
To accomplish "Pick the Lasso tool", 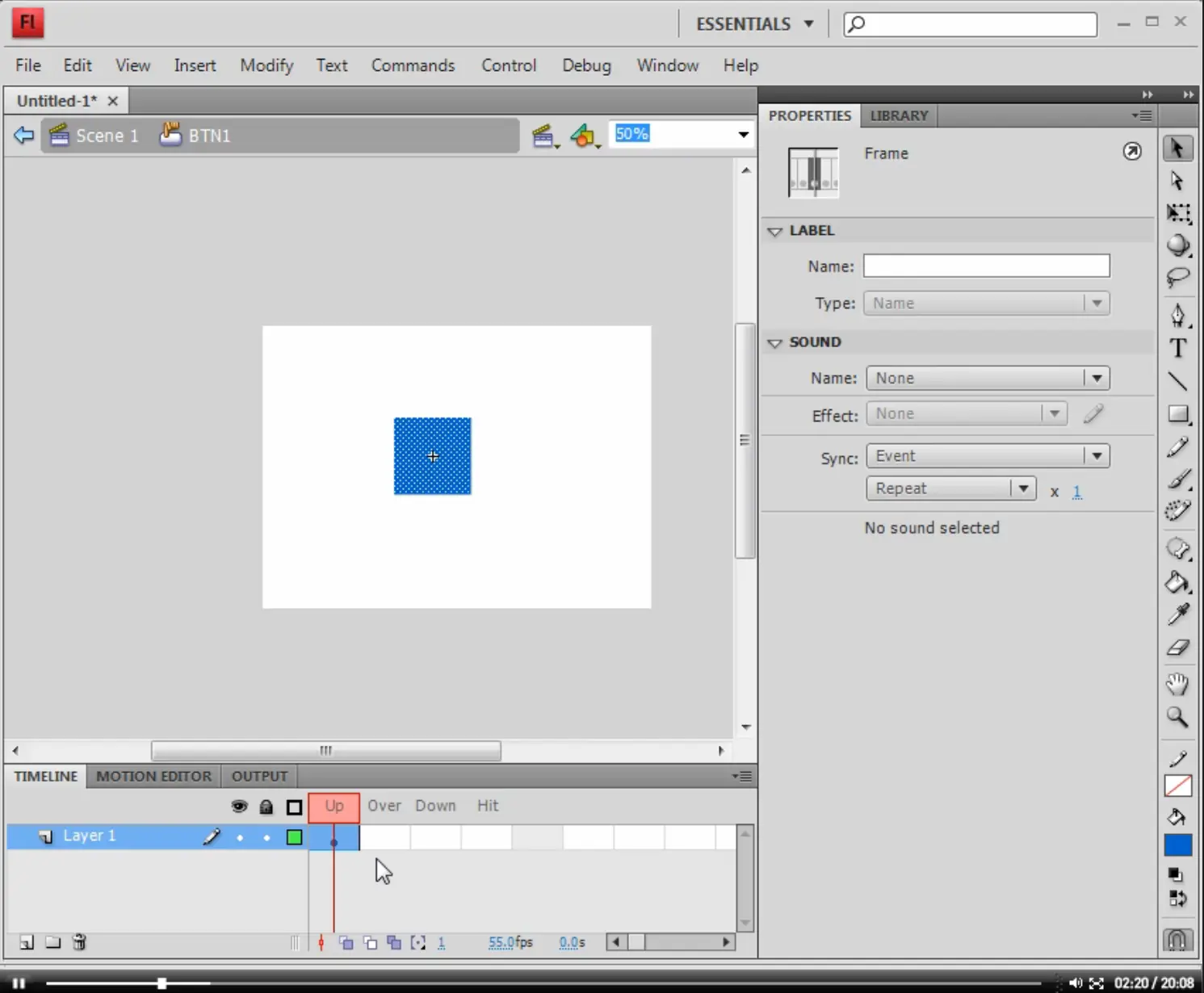I will 1177,278.
